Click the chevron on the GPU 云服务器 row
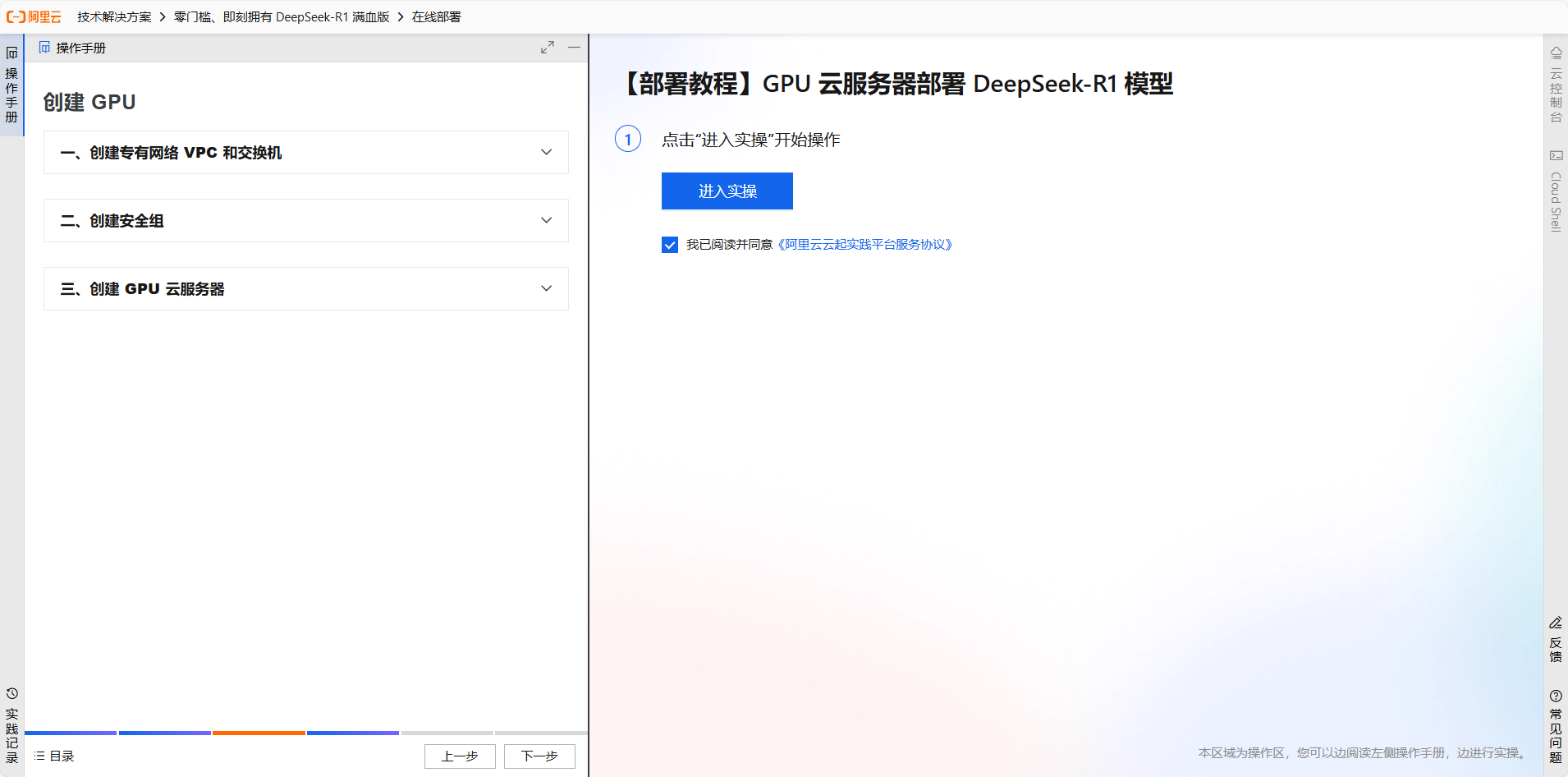Screen dimensions: 1568x777 click(547, 288)
